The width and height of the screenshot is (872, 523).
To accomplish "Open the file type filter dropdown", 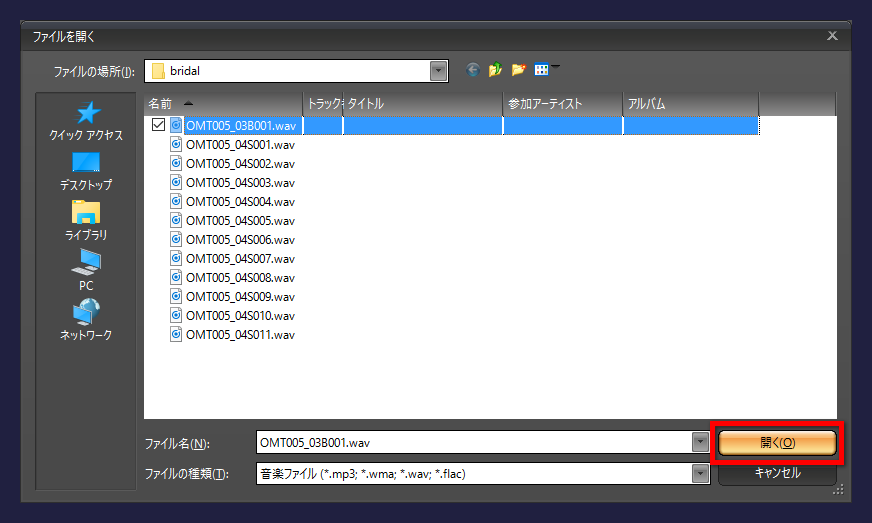I will [x=700, y=474].
